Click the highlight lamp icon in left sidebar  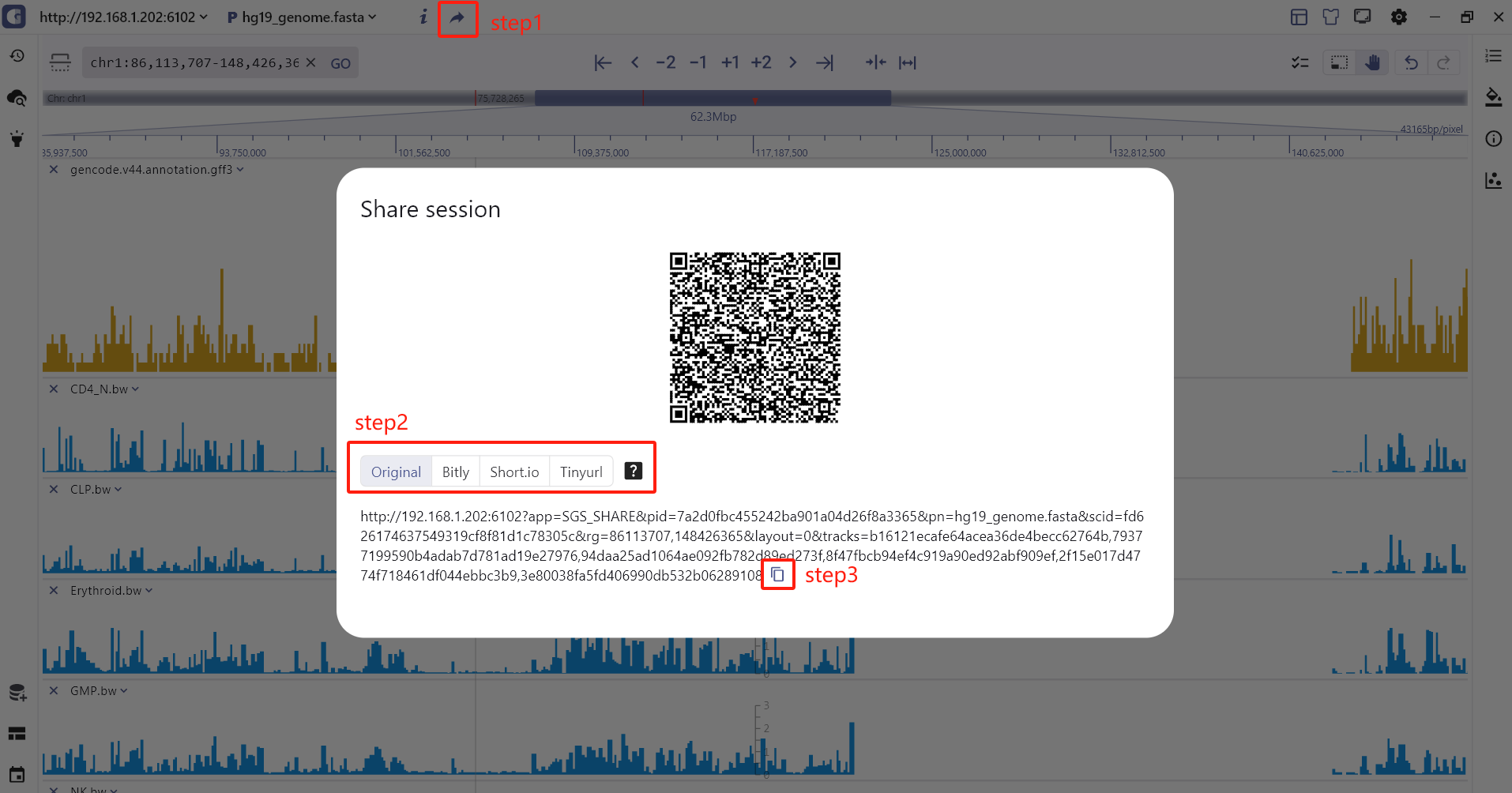pos(17,139)
